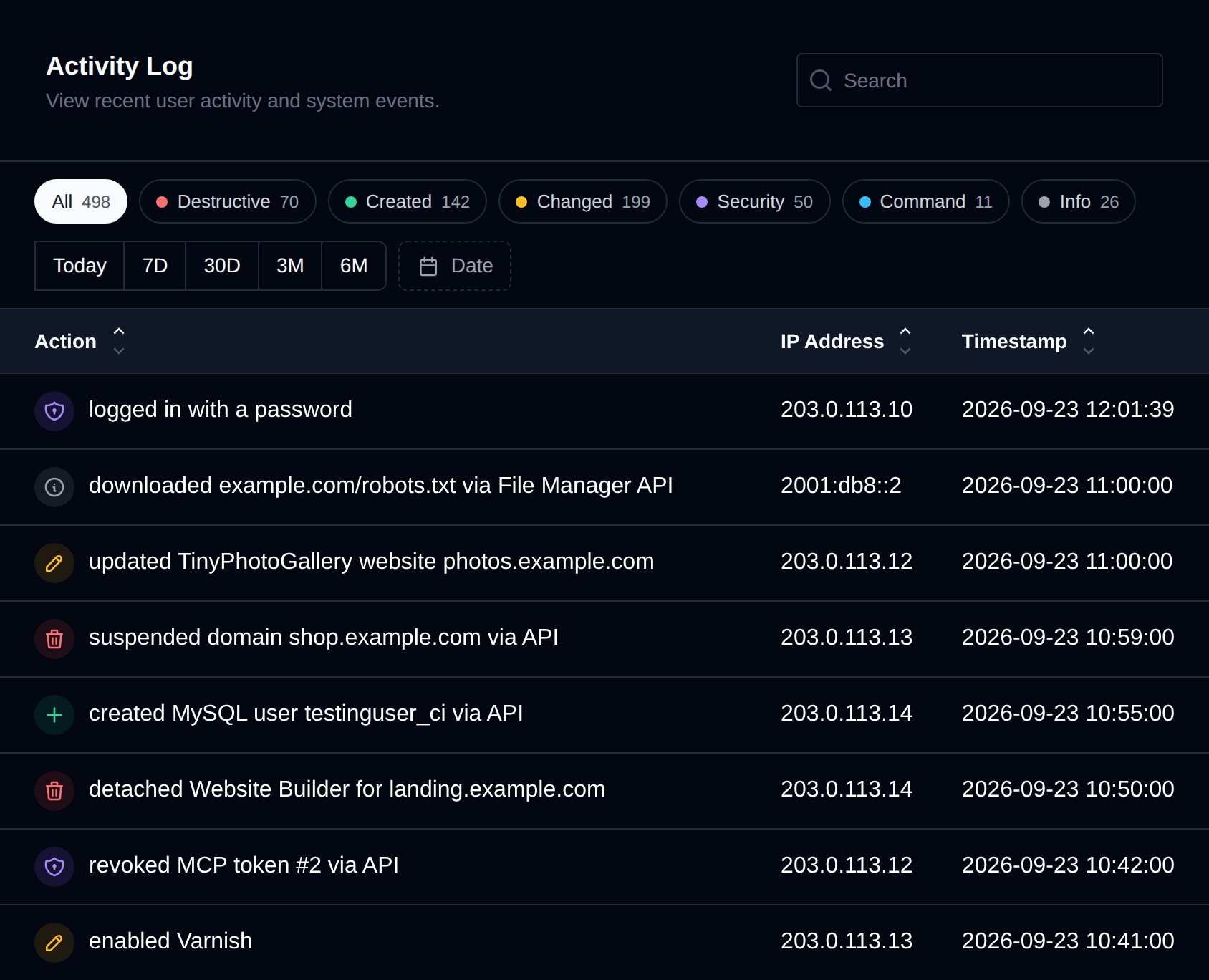
Task: Click IP Address column header label
Action: (x=832, y=341)
